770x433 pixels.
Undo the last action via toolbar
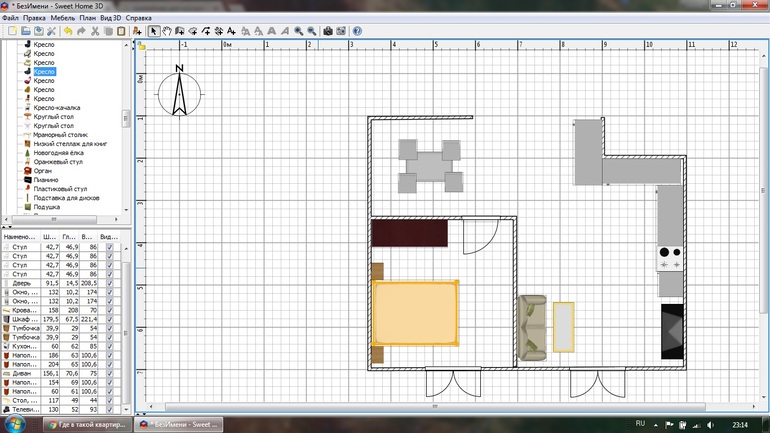coord(67,31)
